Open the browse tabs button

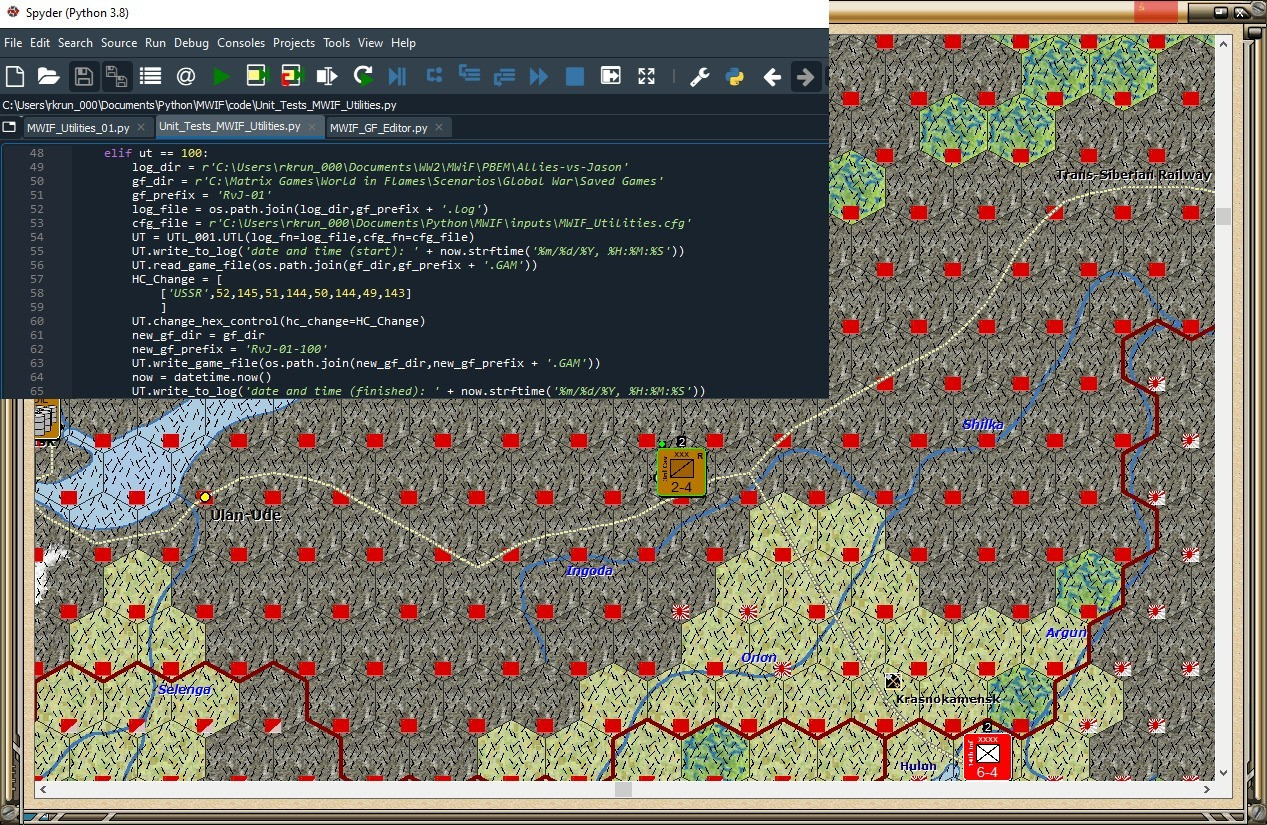[x=9, y=127]
